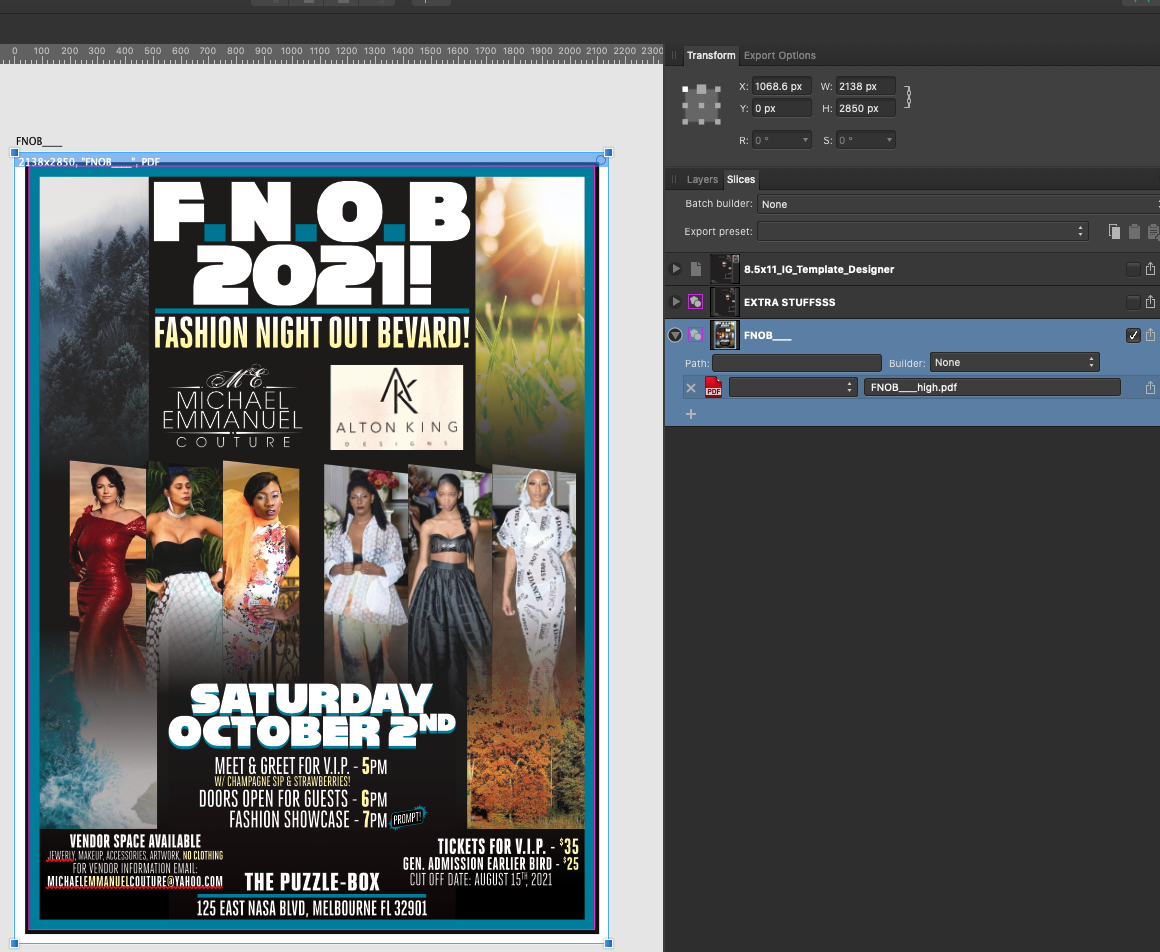Image resolution: width=1160 pixels, height=952 pixels.
Task: Click the slice's top-right corner handle
Action: coord(608,153)
